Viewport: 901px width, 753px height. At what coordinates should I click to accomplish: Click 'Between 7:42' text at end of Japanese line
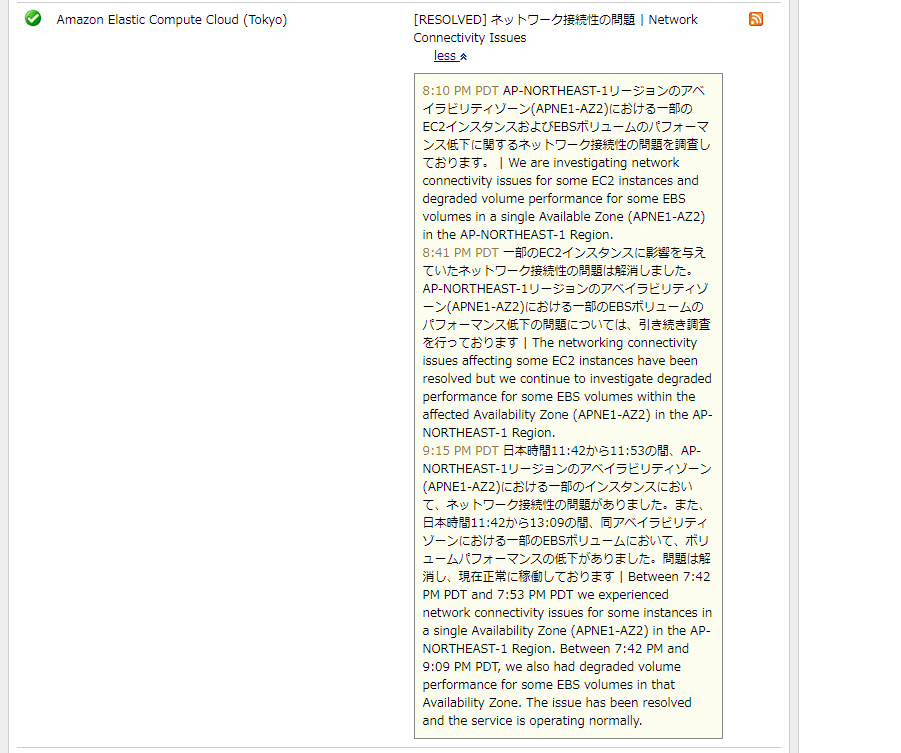point(669,577)
